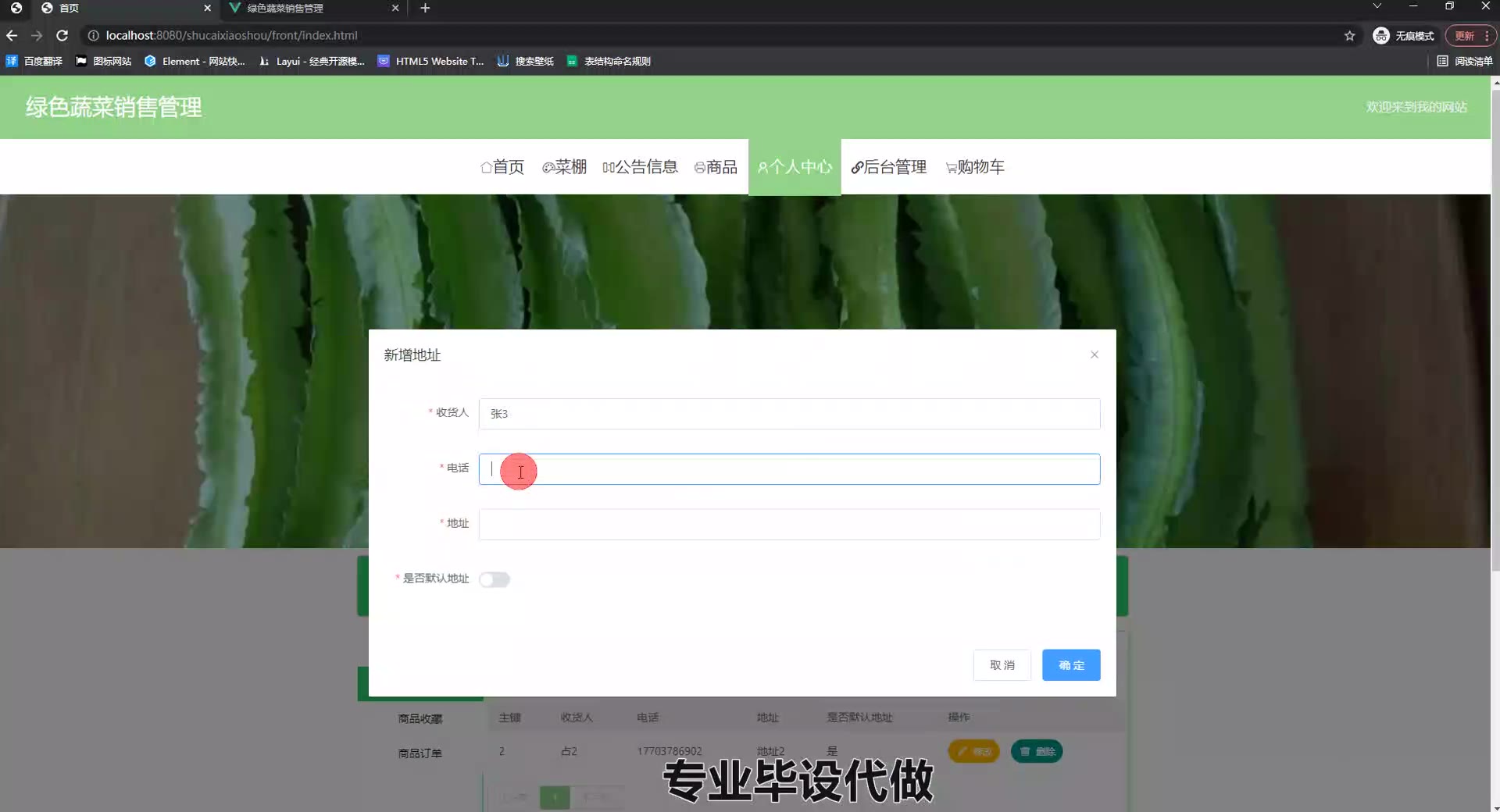The width and height of the screenshot is (1500, 812).
Task: Open the browser three-dot menu
Action: point(1487,36)
